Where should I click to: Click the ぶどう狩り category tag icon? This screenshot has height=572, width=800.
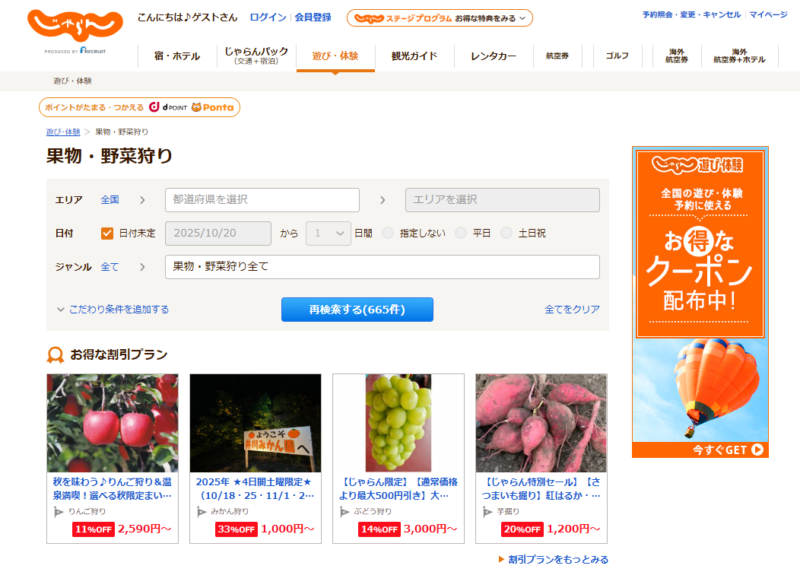[345, 511]
